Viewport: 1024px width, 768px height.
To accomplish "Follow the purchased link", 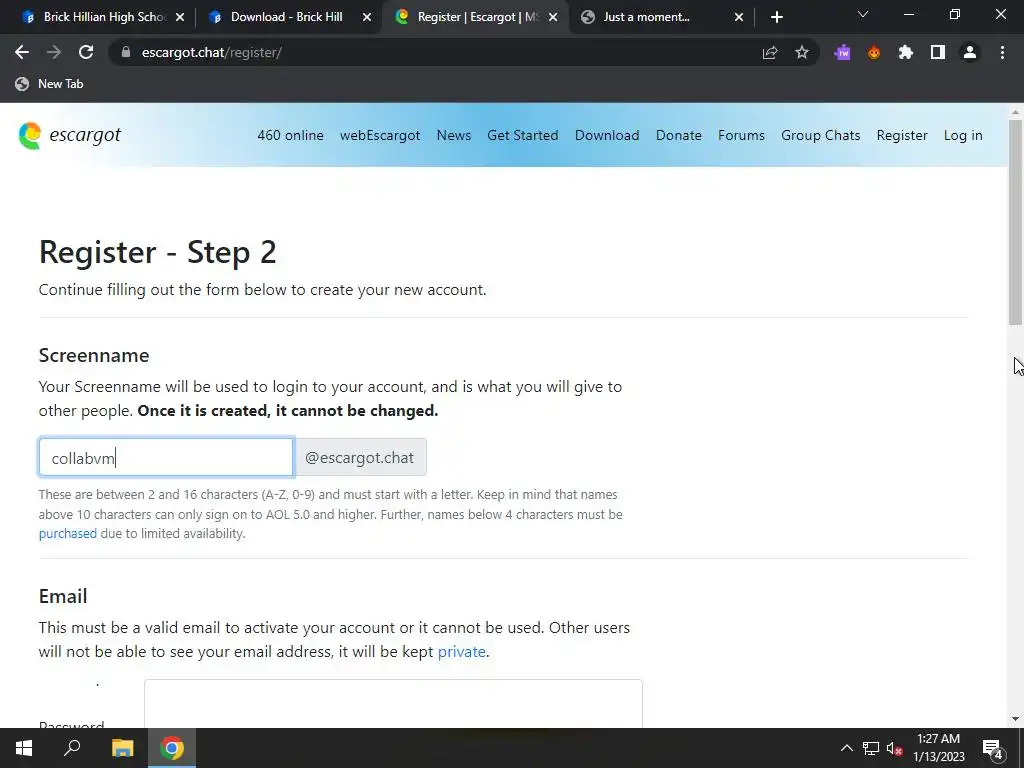I will pos(67,534).
